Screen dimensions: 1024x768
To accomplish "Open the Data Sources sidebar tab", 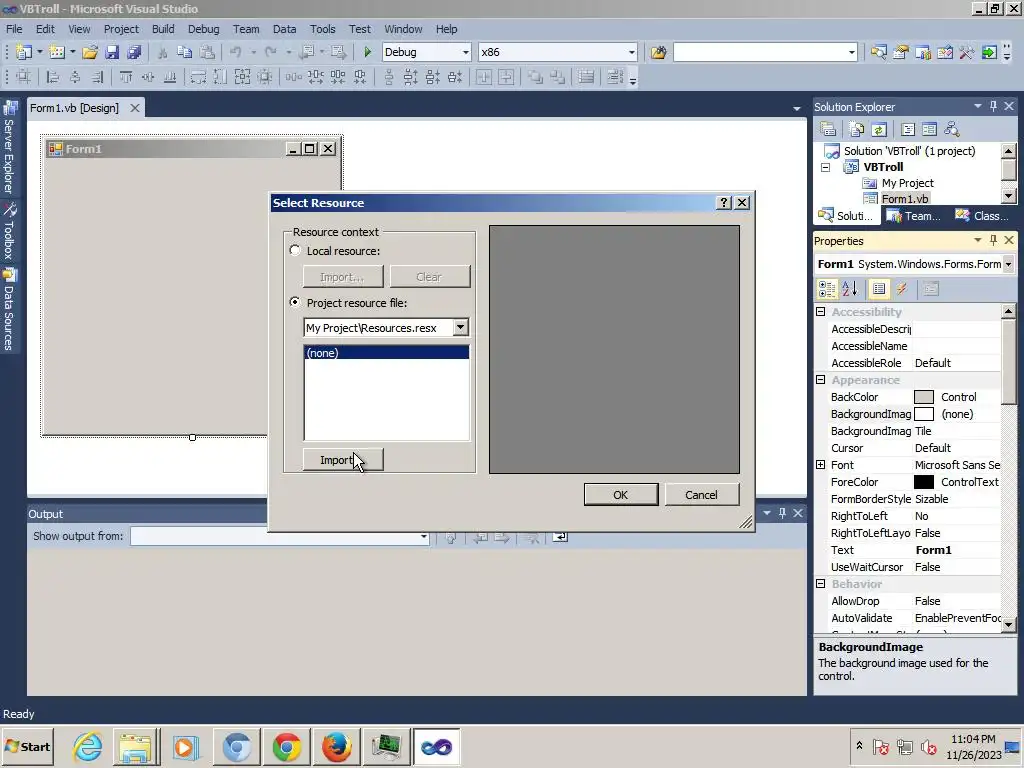I will point(9,311).
